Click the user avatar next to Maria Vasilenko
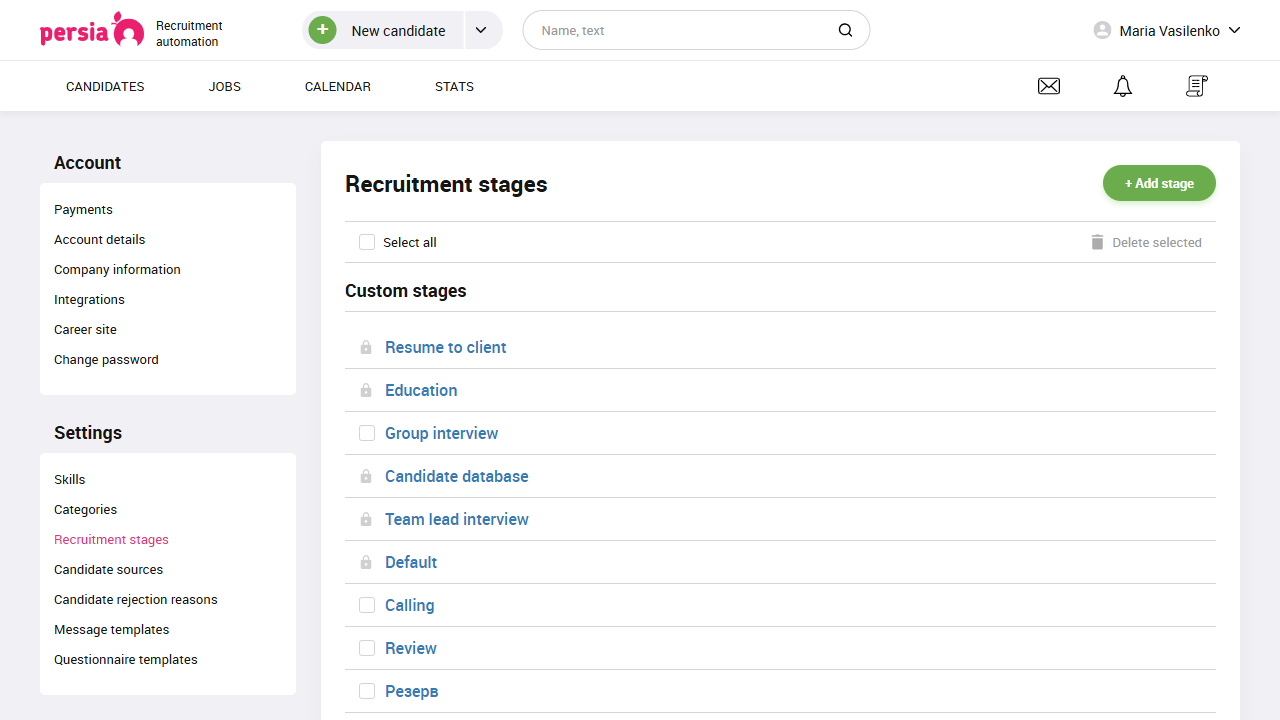 click(1100, 30)
